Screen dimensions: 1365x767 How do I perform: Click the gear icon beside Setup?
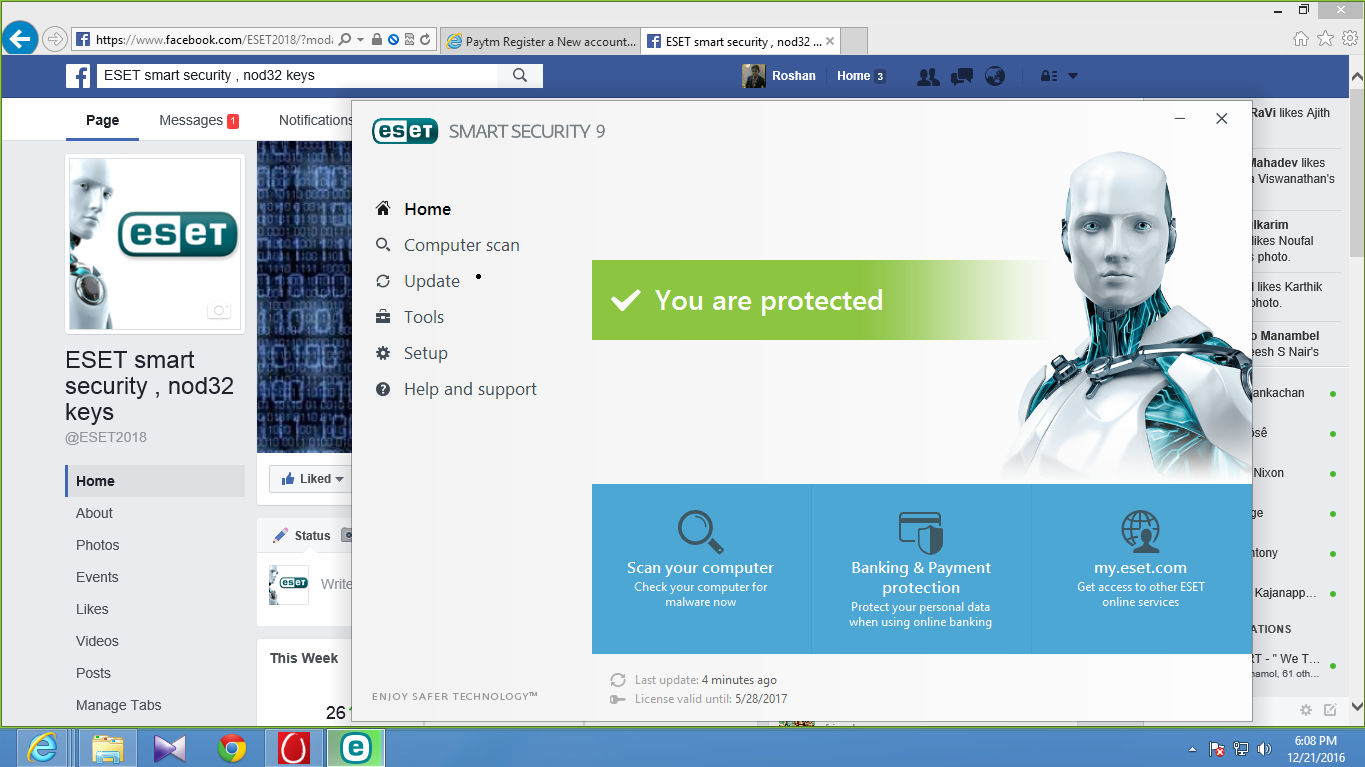(x=383, y=353)
